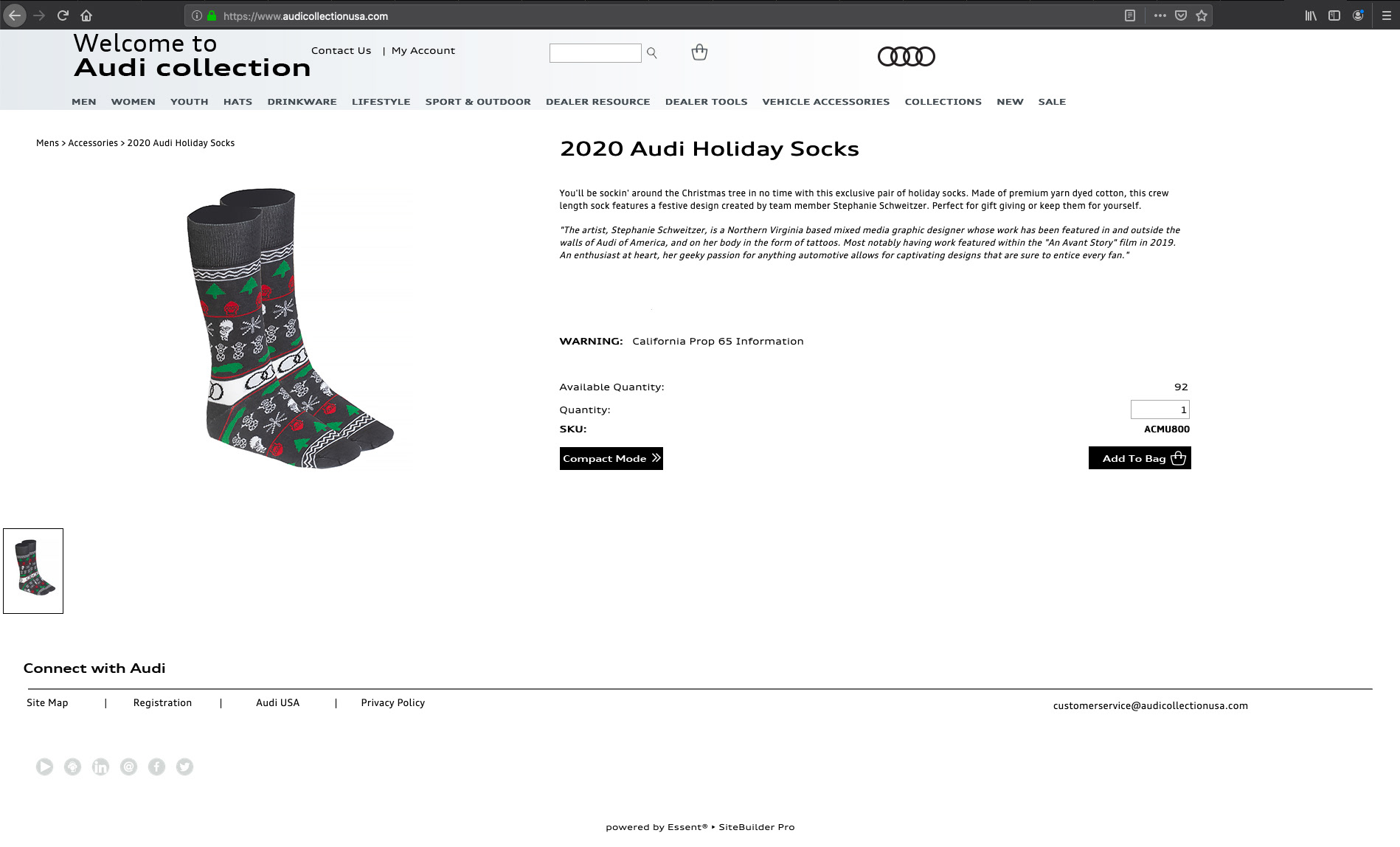This screenshot has width=1400, height=847.
Task: Open the LinkedIn social icon
Action: click(100, 767)
